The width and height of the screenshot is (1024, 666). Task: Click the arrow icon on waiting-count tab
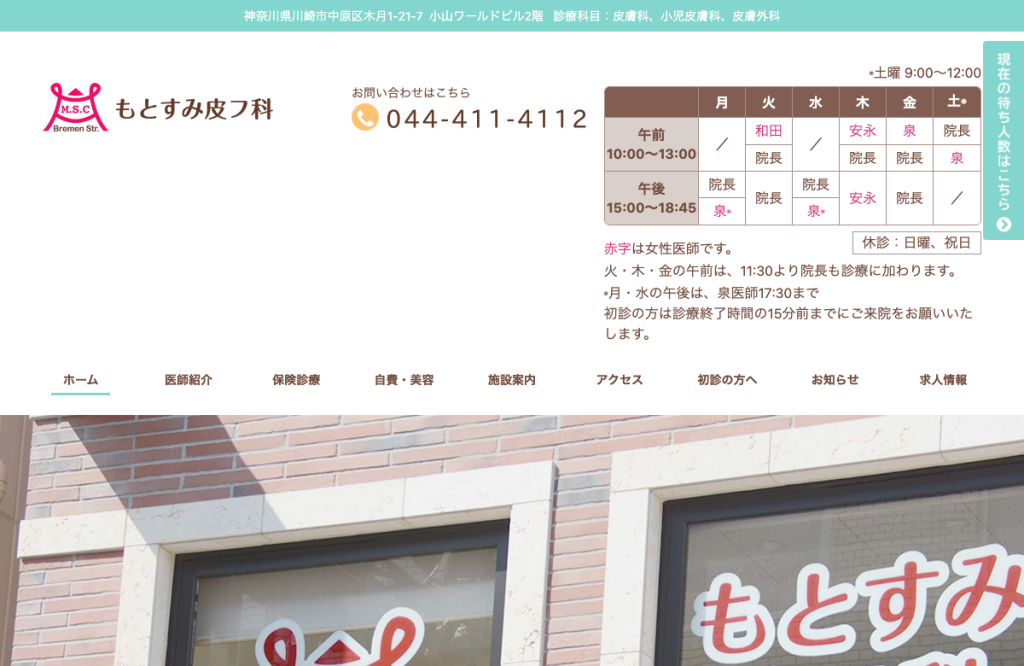click(x=1004, y=225)
